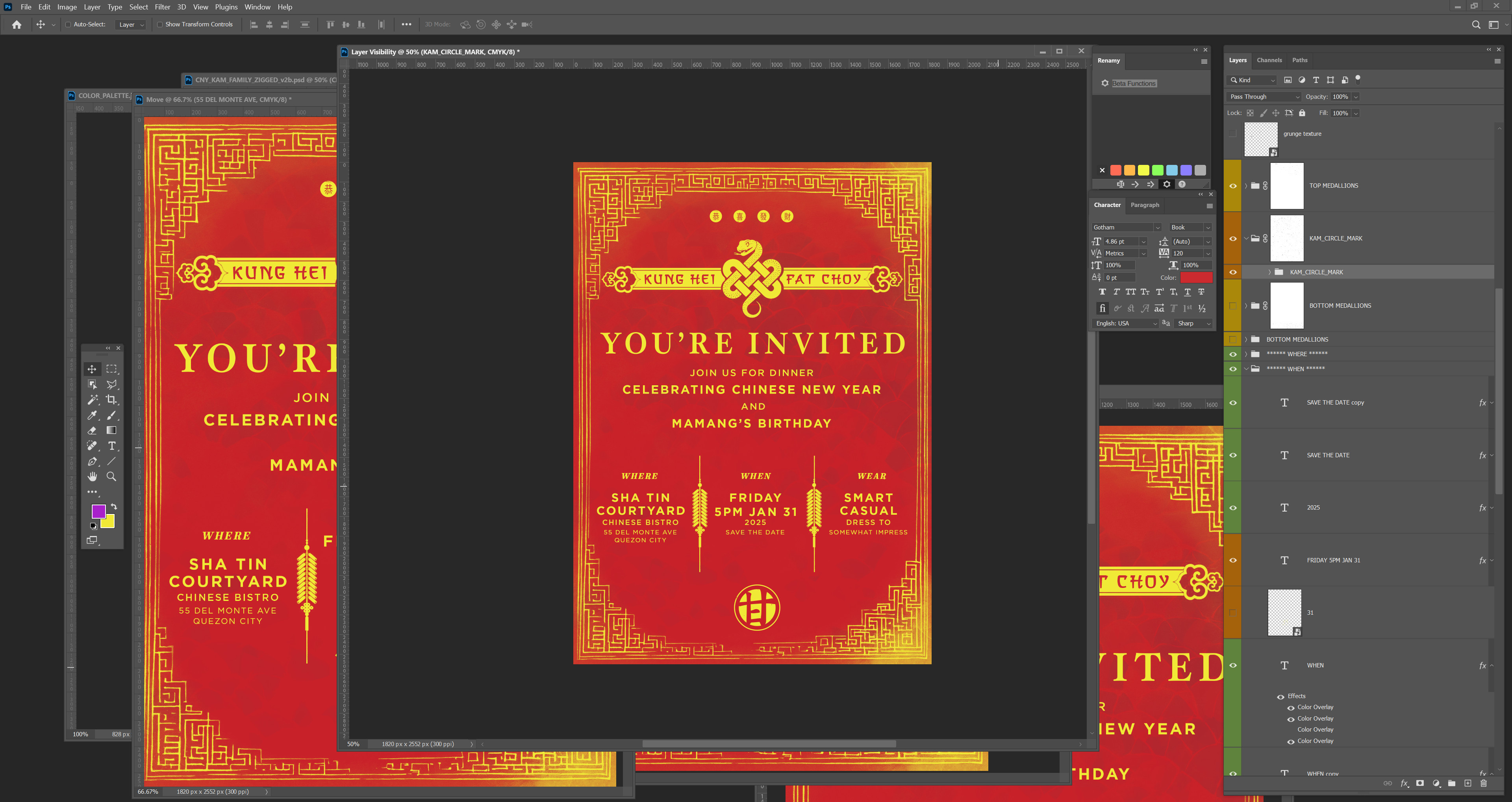
Task: Show the 31 smart object layer
Action: click(x=1232, y=612)
